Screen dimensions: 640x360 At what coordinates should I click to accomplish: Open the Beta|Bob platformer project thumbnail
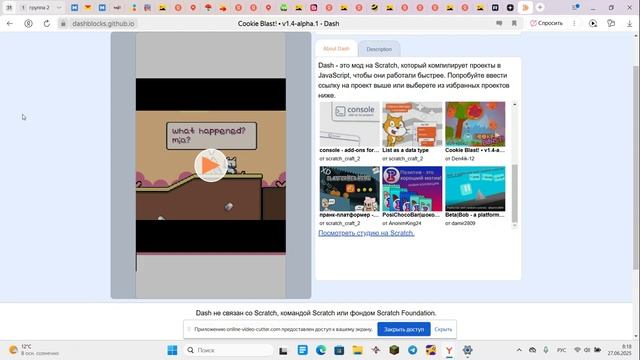coord(475,189)
